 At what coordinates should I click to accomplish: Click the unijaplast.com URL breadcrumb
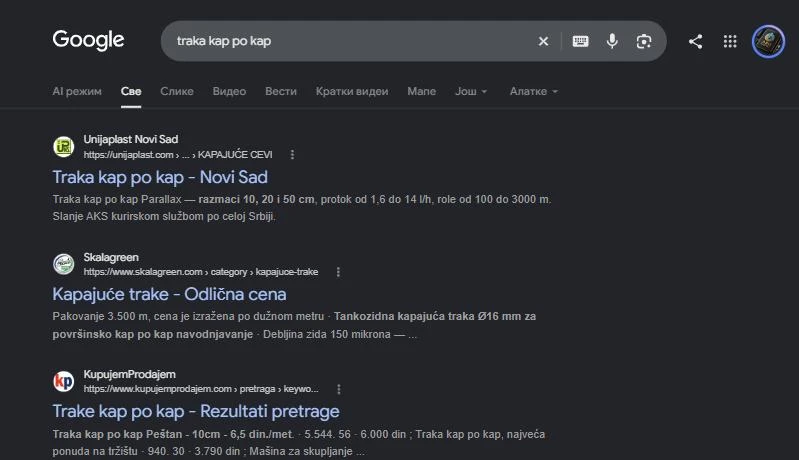178,154
